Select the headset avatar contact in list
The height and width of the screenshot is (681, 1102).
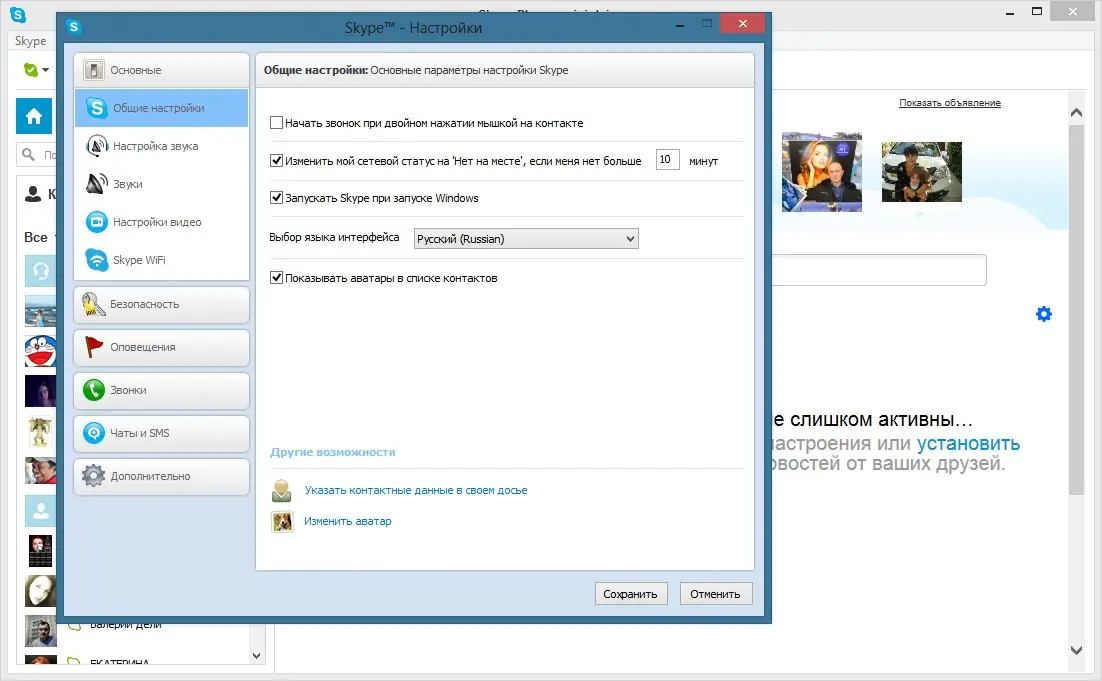(41, 271)
